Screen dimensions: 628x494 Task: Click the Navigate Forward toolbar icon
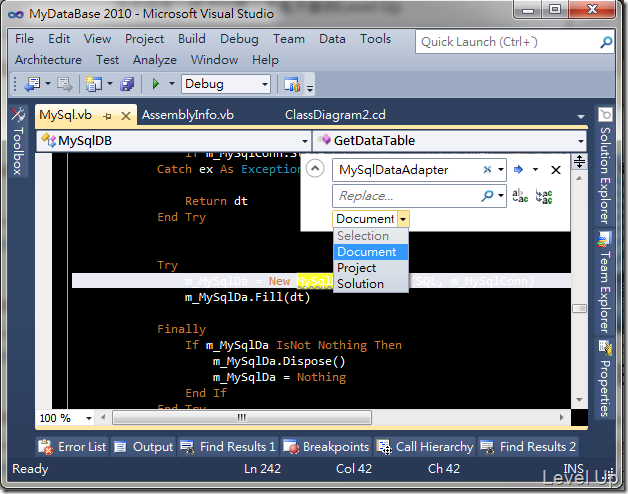[64, 84]
